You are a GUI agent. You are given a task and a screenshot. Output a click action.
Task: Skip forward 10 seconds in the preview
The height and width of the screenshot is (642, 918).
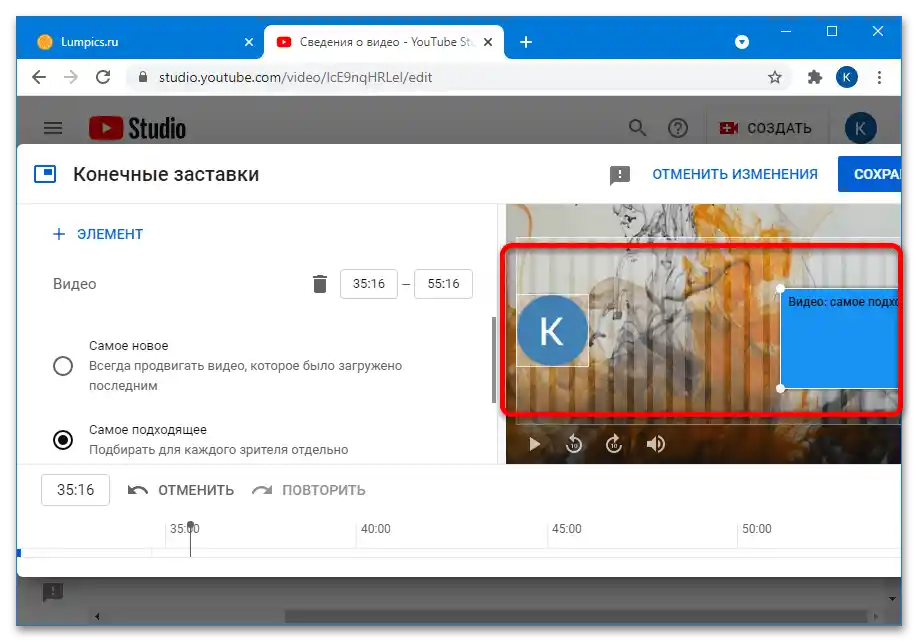point(614,444)
